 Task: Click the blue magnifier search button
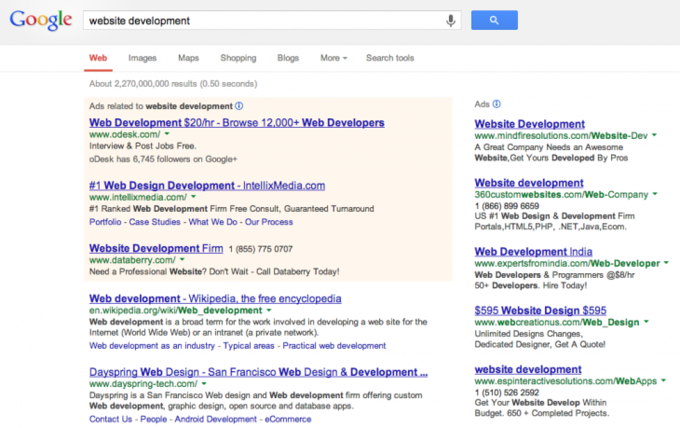tap(494, 20)
